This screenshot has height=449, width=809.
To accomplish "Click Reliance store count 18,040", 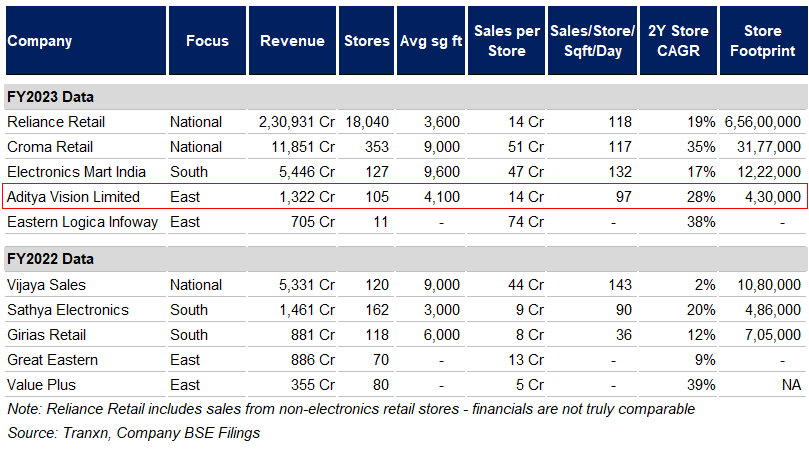I will [x=367, y=122].
